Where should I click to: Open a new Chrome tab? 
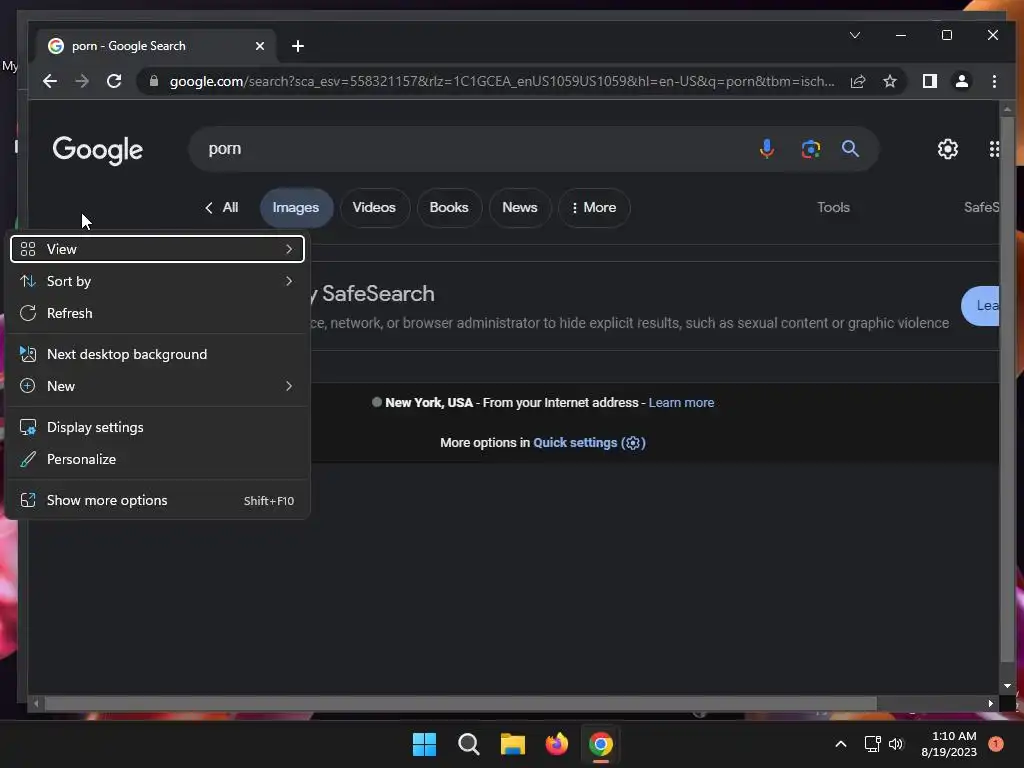click(298, 46)
